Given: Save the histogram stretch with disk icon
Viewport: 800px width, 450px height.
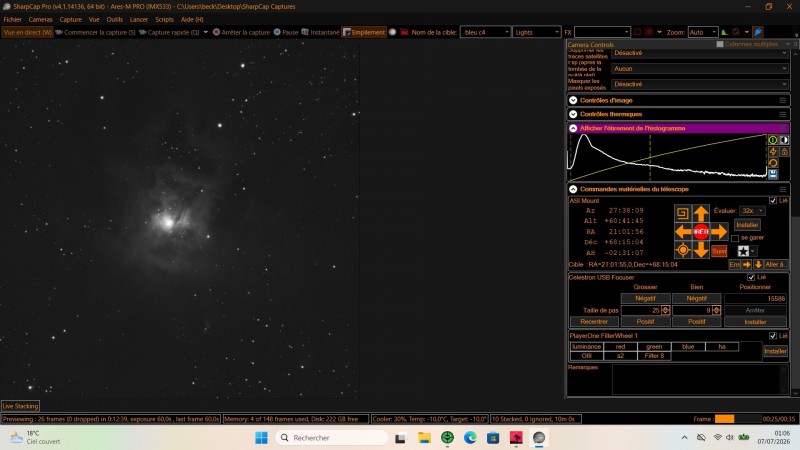Looking at the screenshot, I should click(773, 174).
